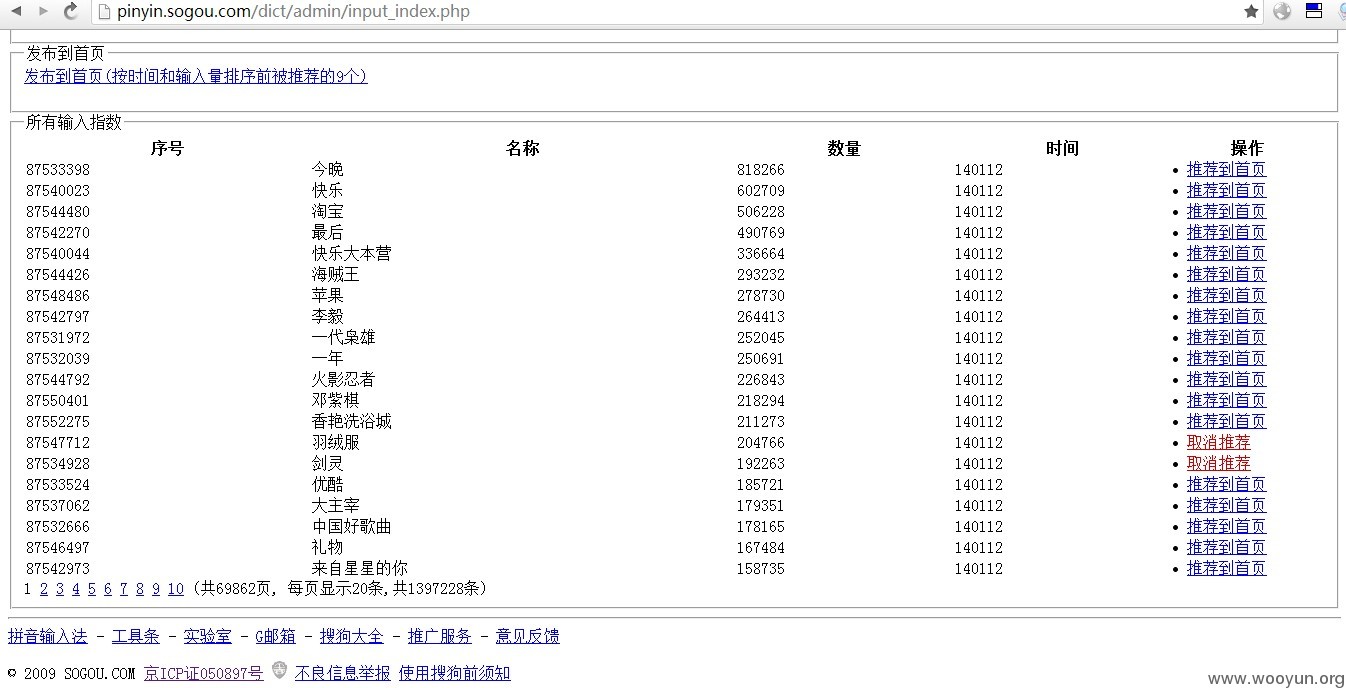Cancel recommendation for 剑灵

pyautogui.click(x=1218, y=463)
